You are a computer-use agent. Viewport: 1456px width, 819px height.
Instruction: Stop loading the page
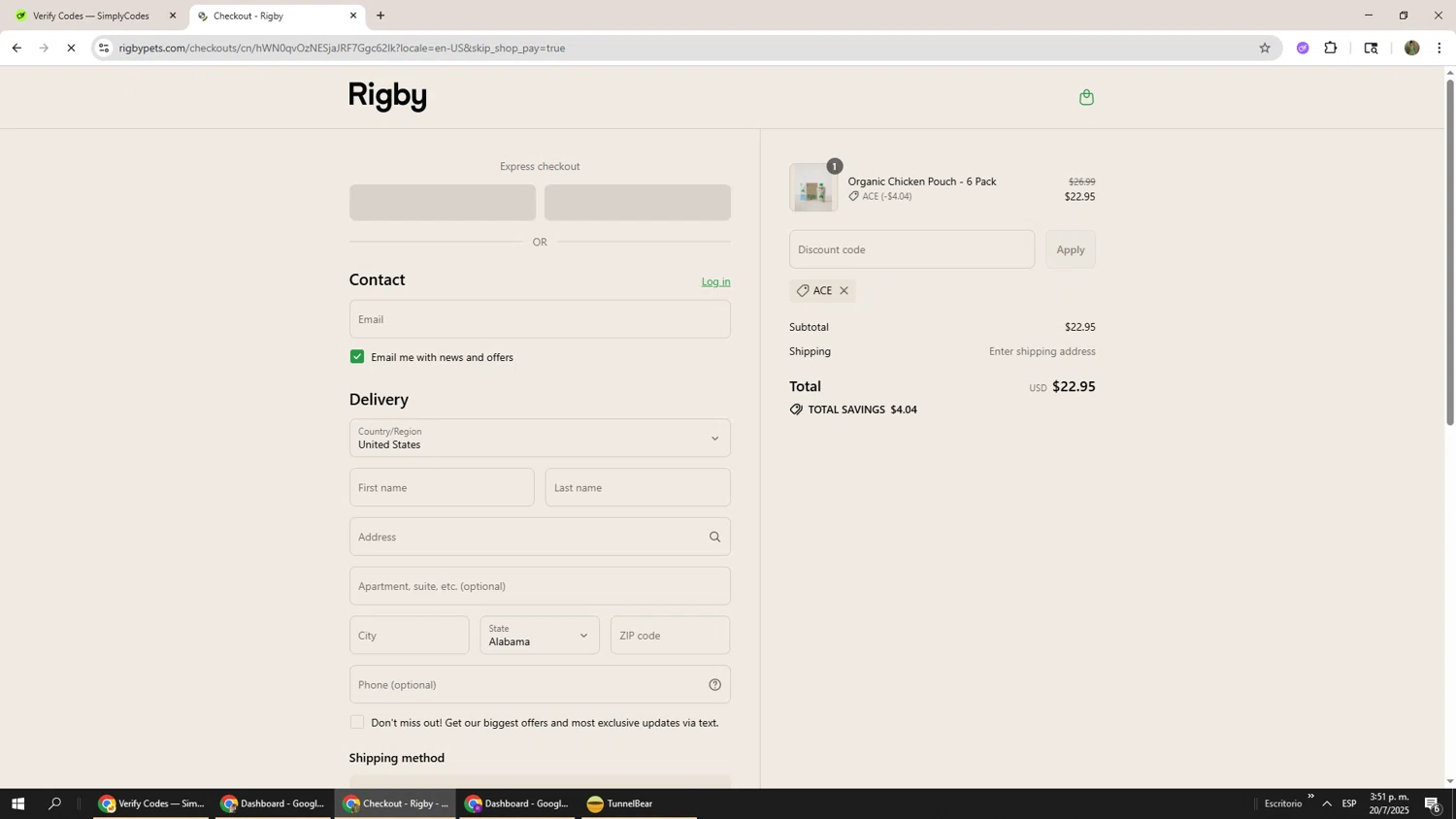point(71,48)
